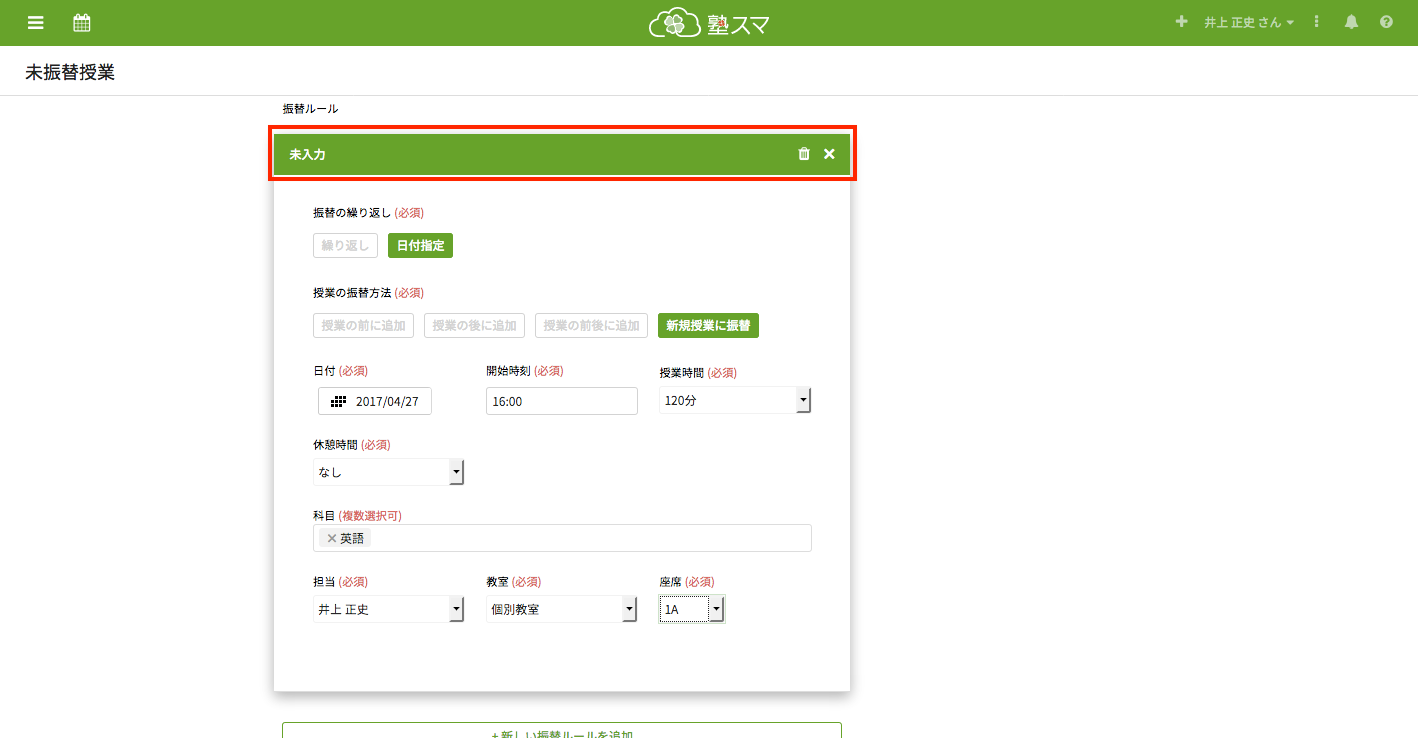Select the 繰り返し repeat option
1418x738 pixels.
(345, 246)
